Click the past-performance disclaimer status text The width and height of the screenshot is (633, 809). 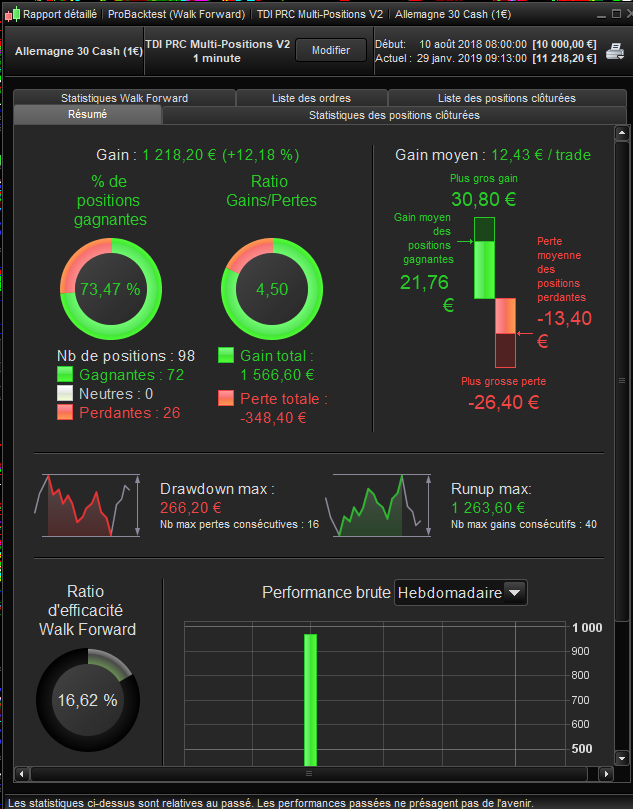click(270, 803)
